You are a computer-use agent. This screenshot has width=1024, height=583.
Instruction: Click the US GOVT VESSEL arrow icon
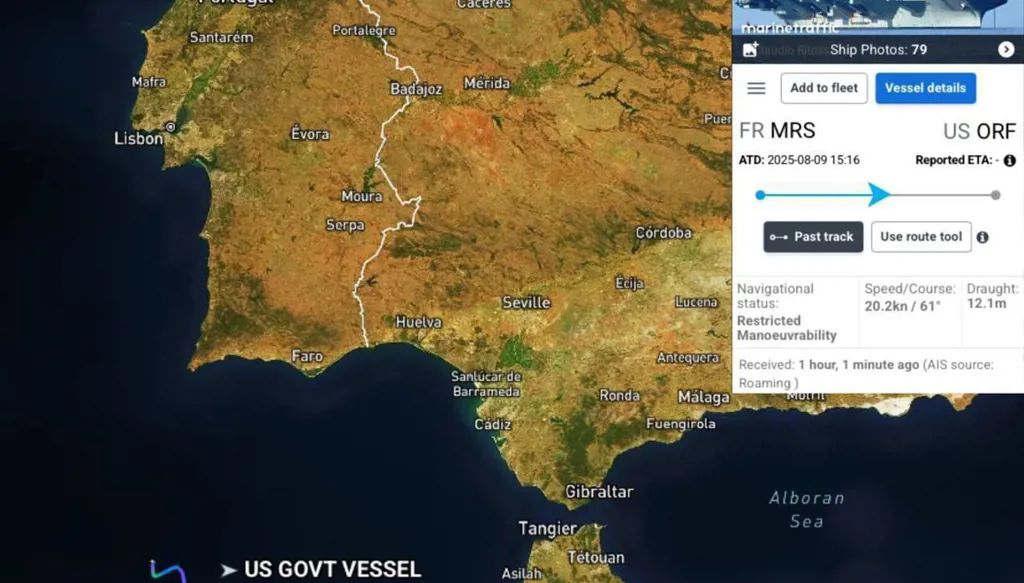[x=228, y=570]
